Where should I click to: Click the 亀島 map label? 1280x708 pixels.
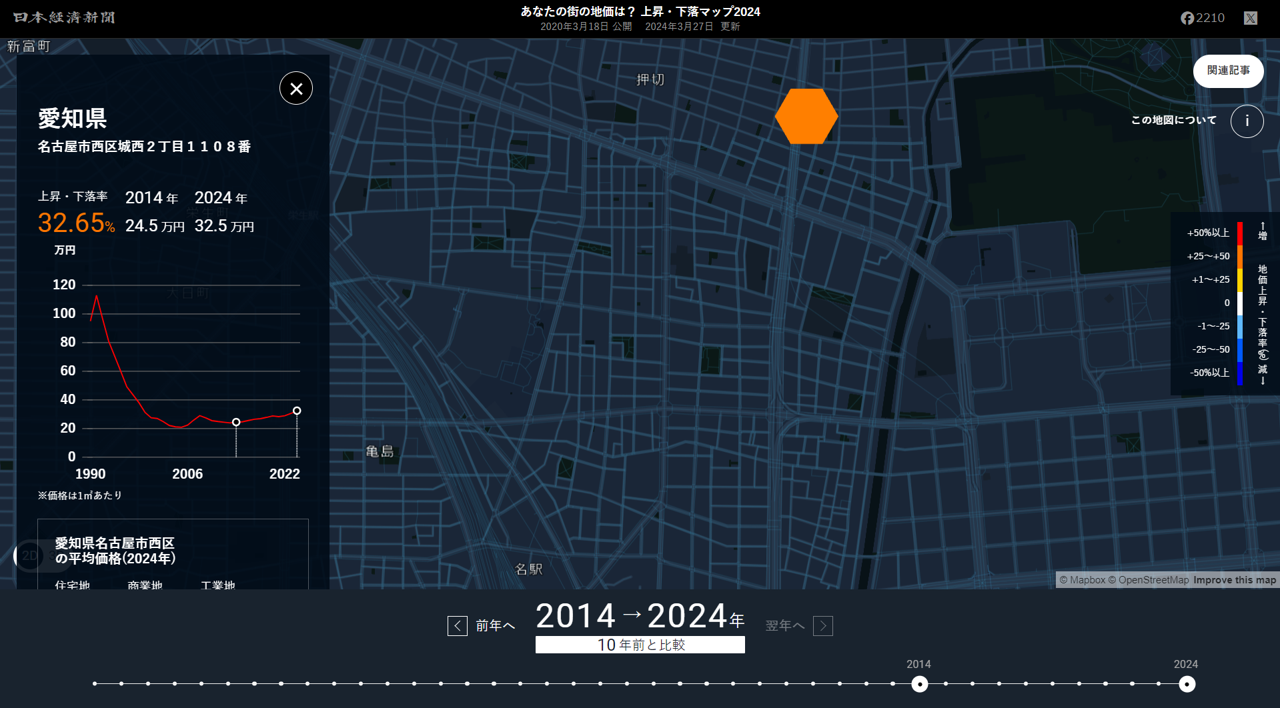tap(380, 451)
